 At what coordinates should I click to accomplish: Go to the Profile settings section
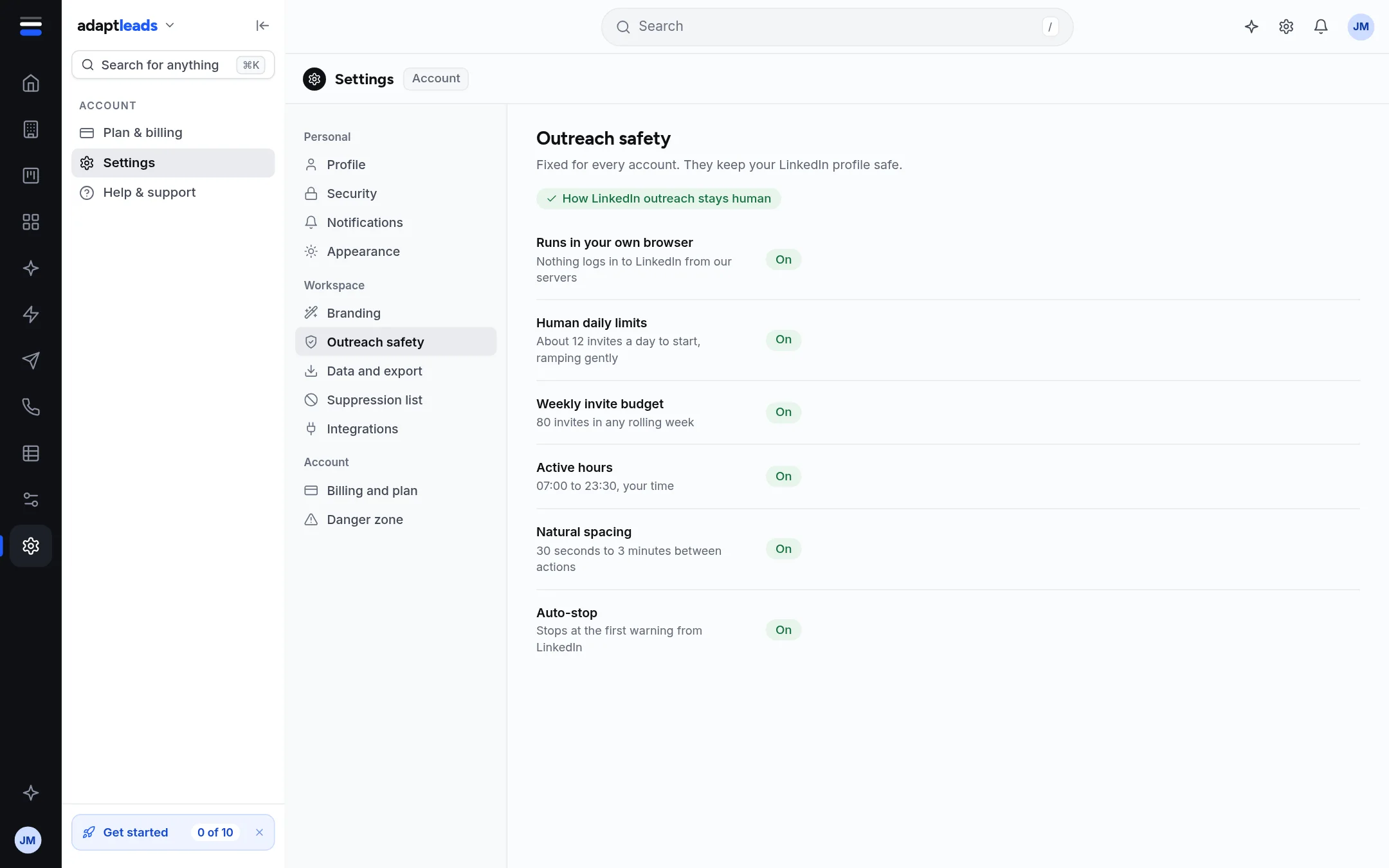click(395, 165)
